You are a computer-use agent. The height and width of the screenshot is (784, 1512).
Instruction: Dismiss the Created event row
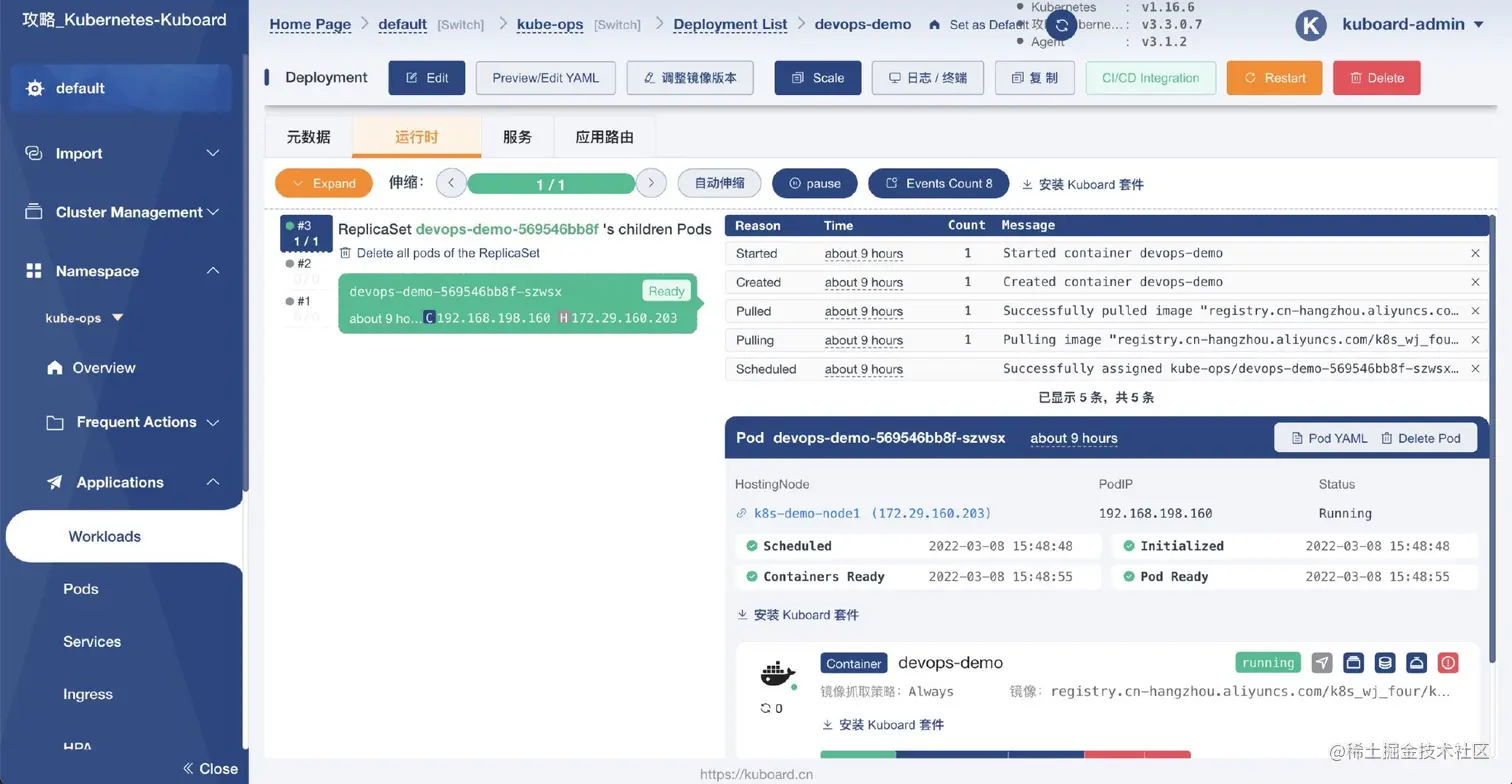pos(1475,282)
